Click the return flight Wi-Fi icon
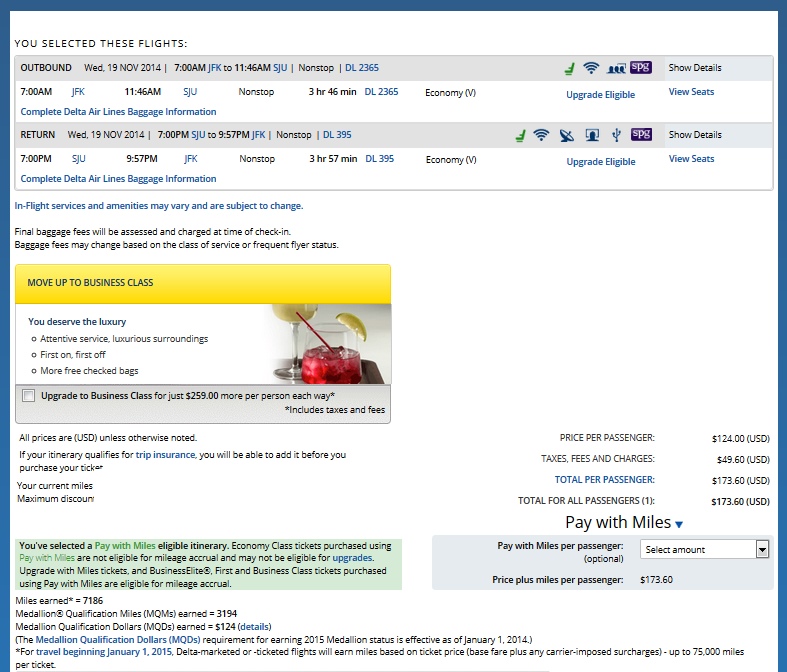Image resolution: width=787 pixels, height=672 pixels. coord(542,135)
